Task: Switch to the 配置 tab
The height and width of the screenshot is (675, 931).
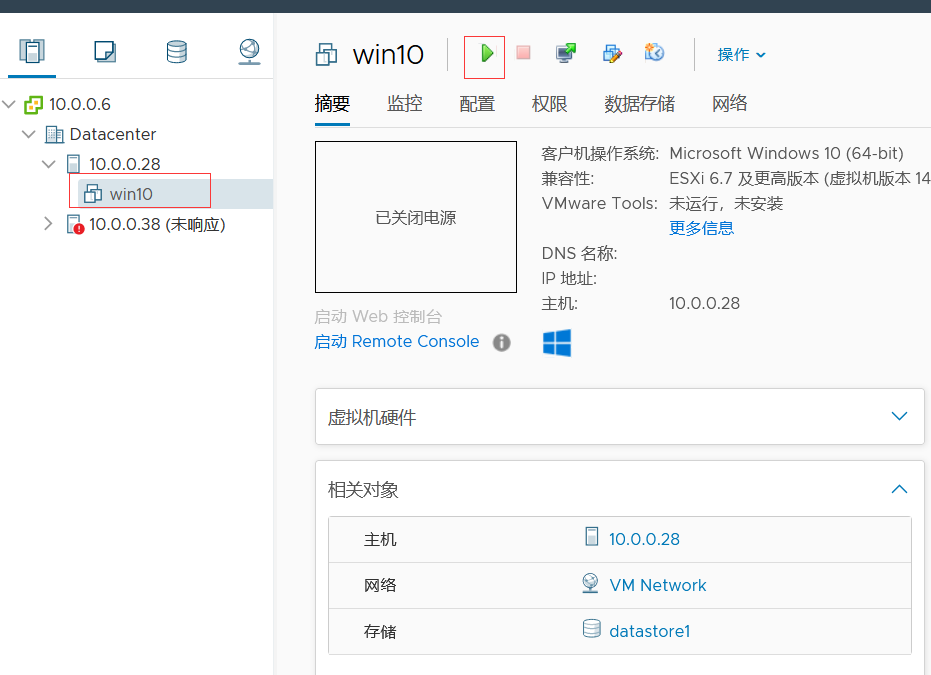Action: tap(477, 104)
